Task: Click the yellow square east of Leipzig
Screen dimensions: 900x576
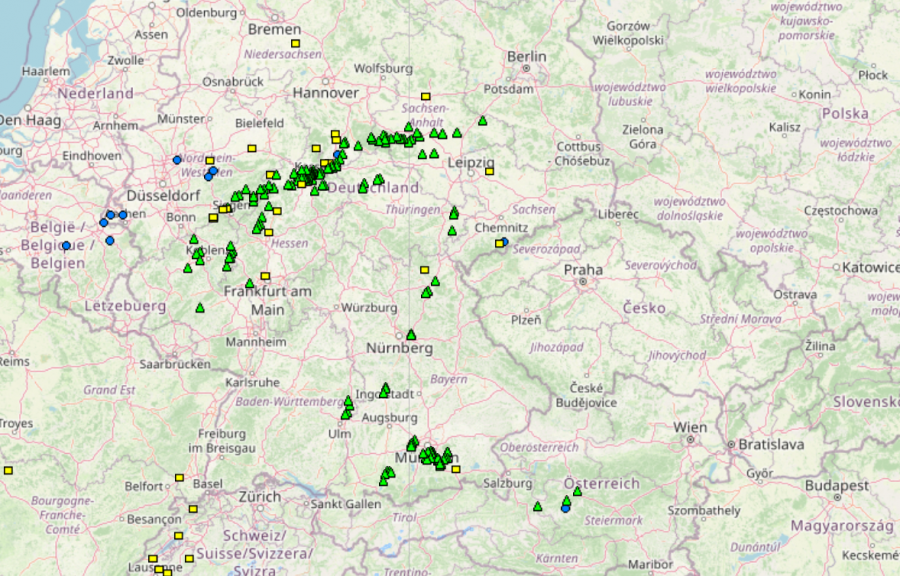Action: [489, 171]
